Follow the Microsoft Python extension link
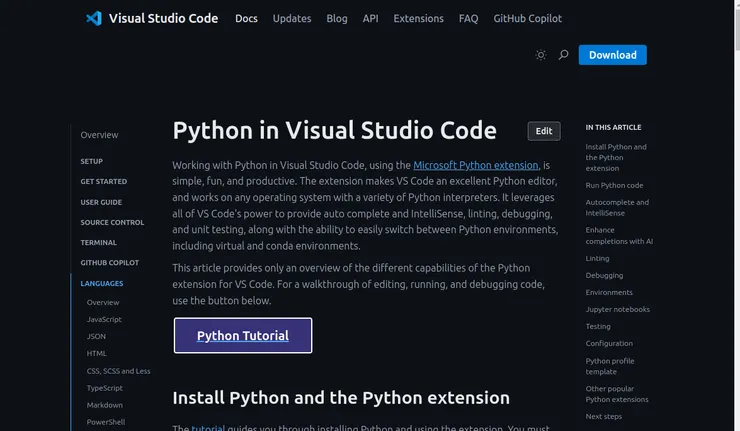 (x=476, y=165)
